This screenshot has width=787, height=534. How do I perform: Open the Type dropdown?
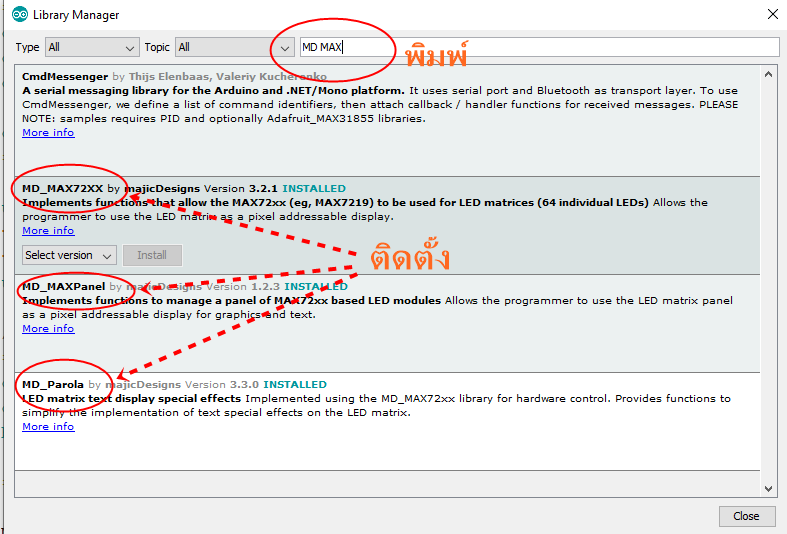pyautogui.click(x=92, y=47)
